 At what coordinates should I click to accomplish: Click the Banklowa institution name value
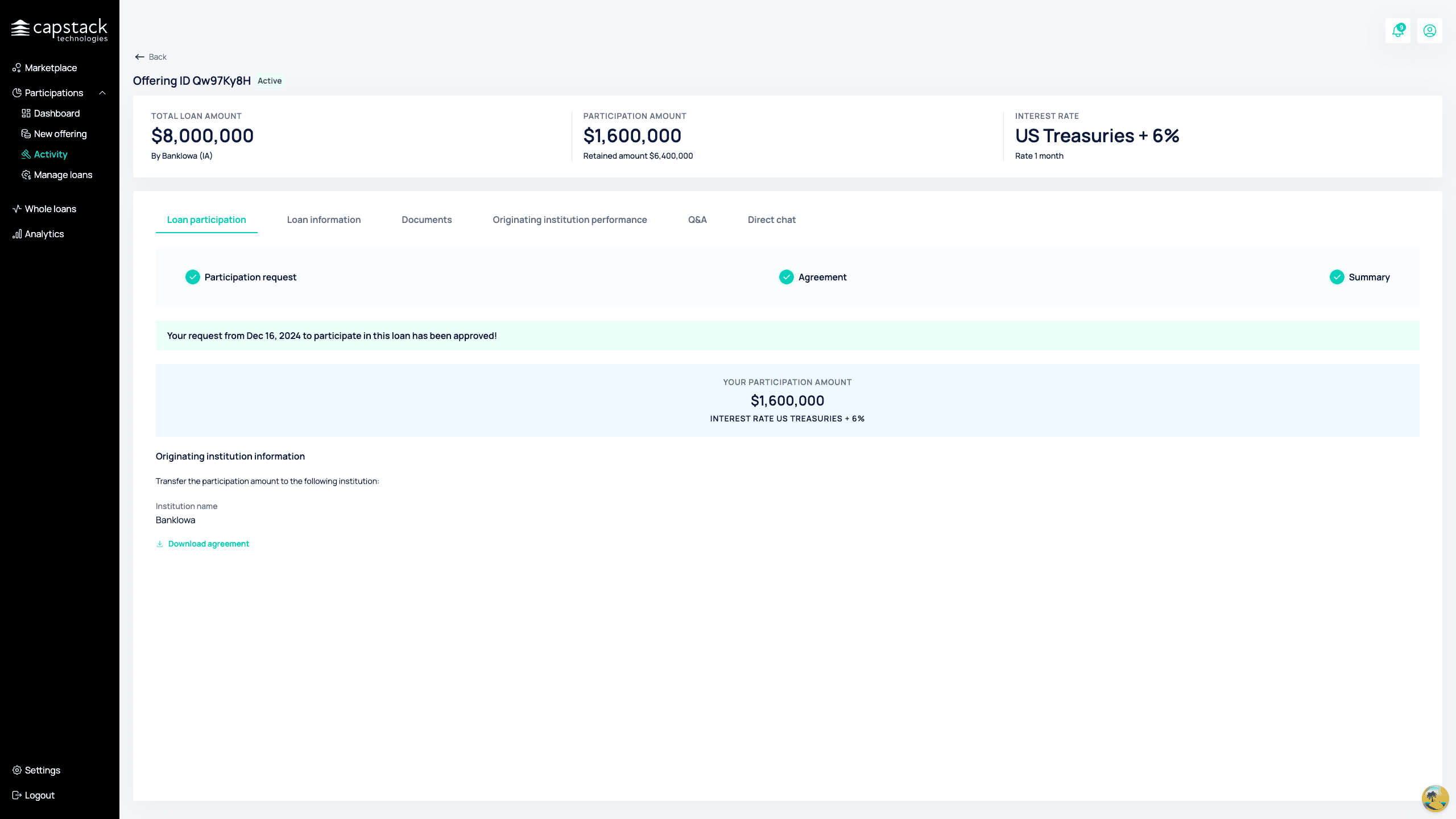pos(175,520)
